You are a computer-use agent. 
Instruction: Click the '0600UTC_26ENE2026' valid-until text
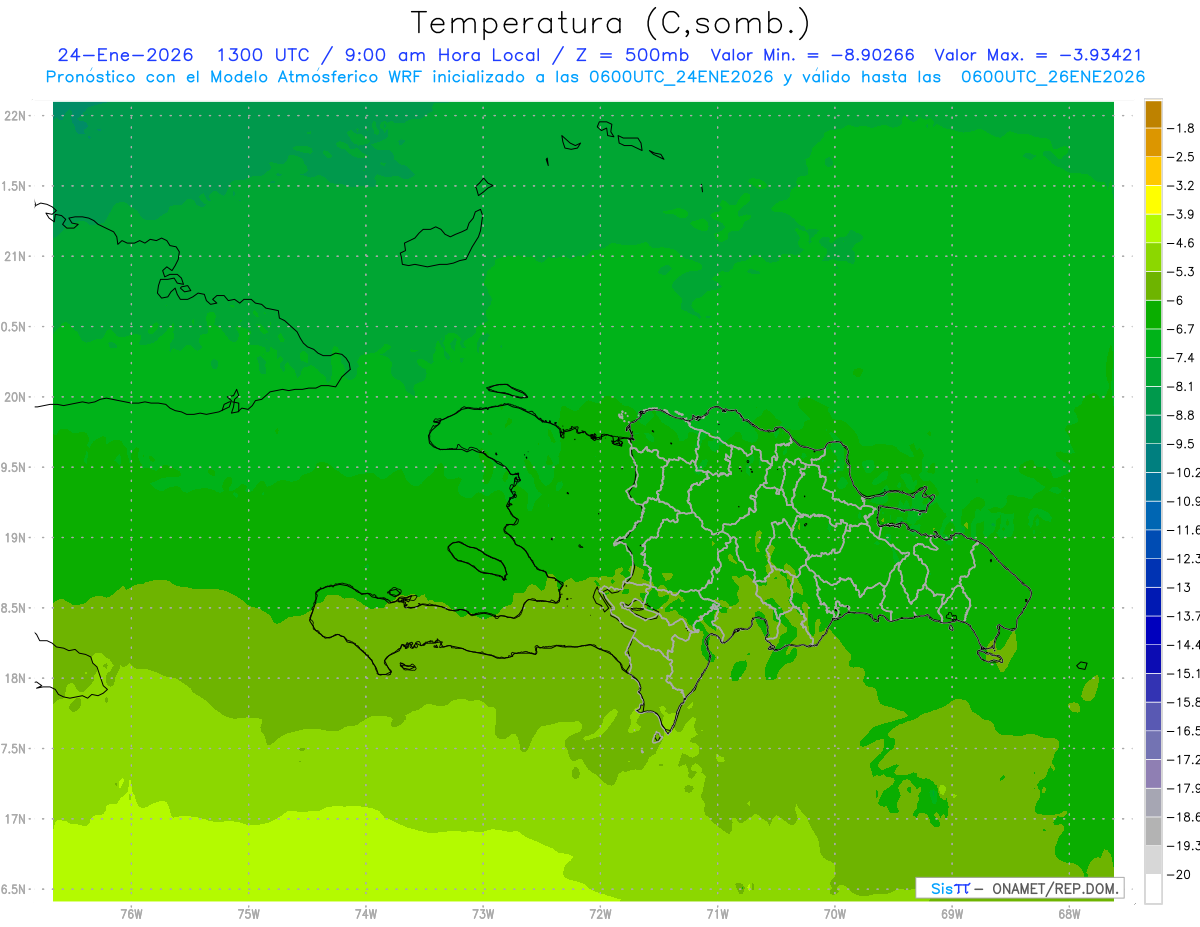coord(1053,77)
